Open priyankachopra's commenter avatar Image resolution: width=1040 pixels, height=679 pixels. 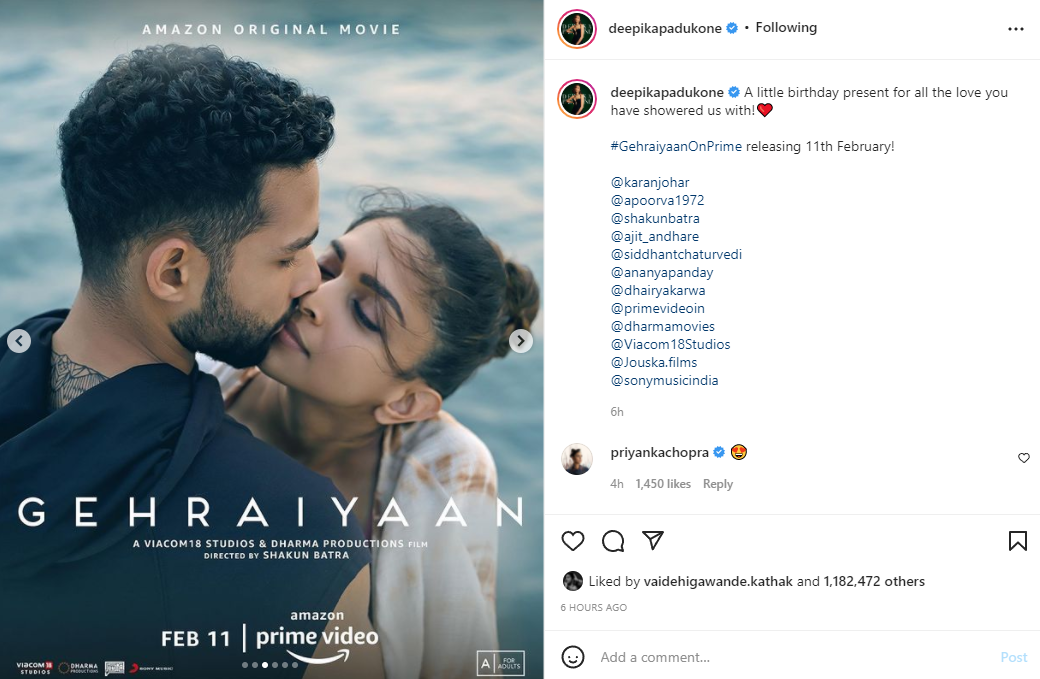point(577,459)
